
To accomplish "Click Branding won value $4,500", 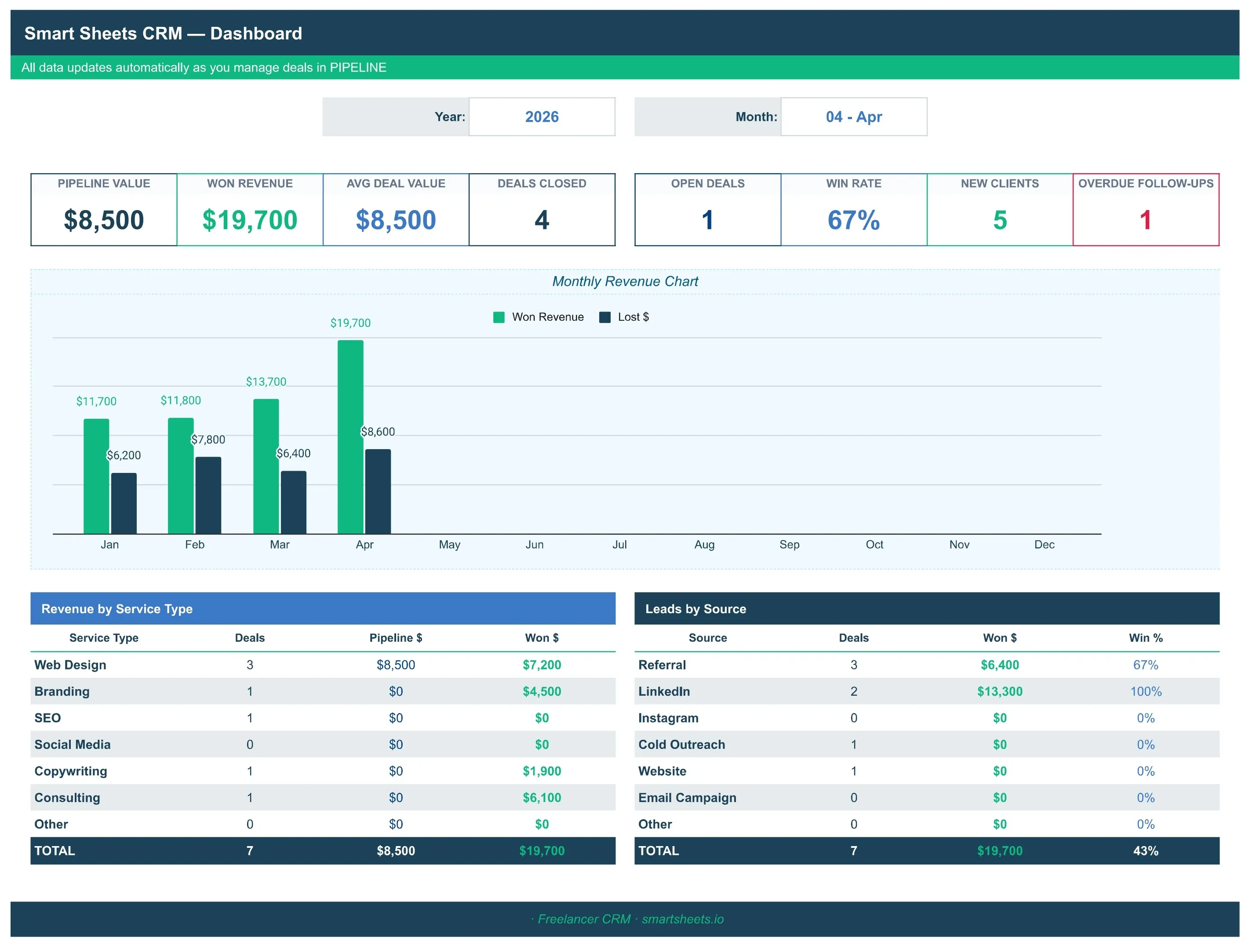I will 542,691.
